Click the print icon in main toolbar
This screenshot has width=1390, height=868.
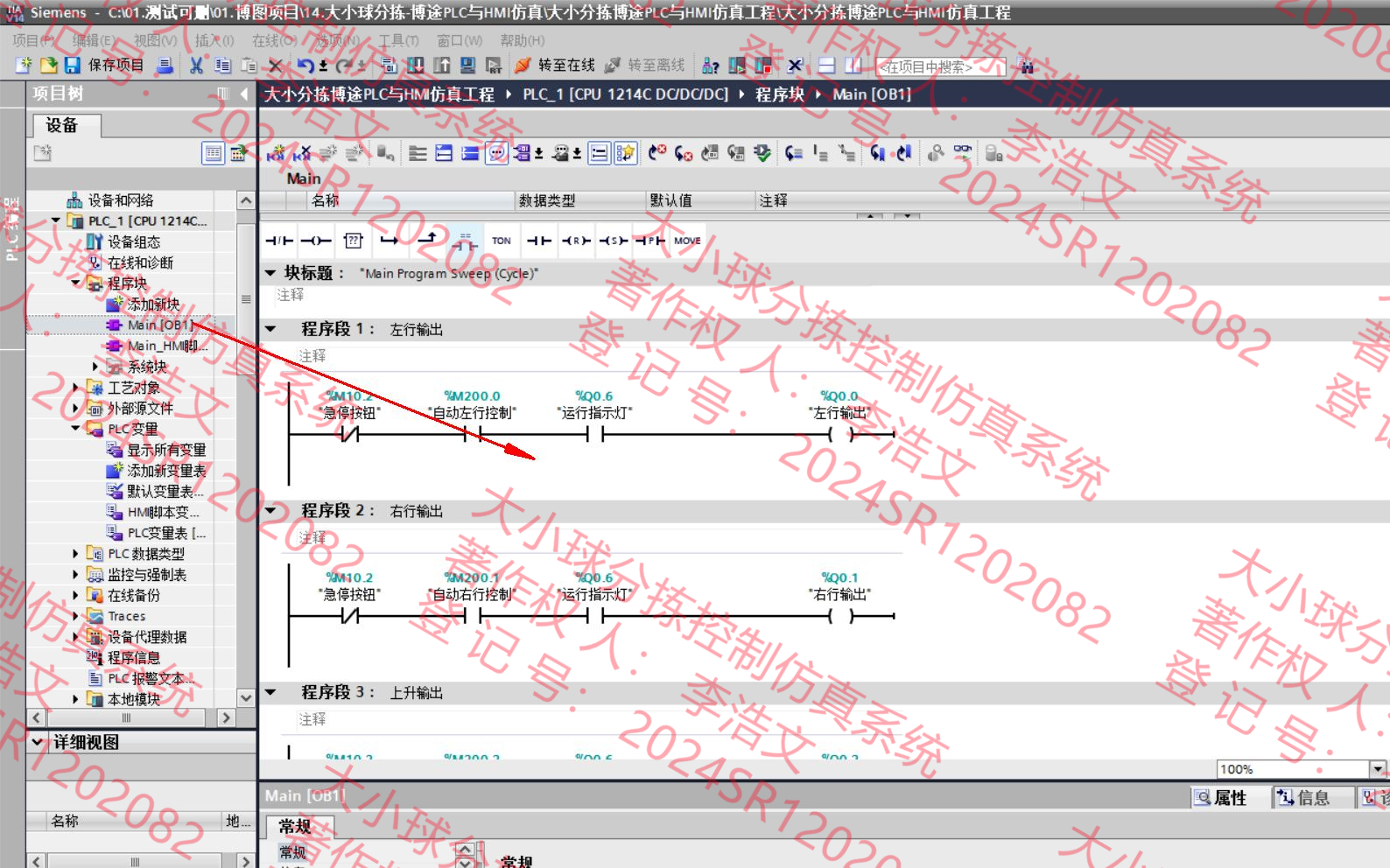(165, 66)
